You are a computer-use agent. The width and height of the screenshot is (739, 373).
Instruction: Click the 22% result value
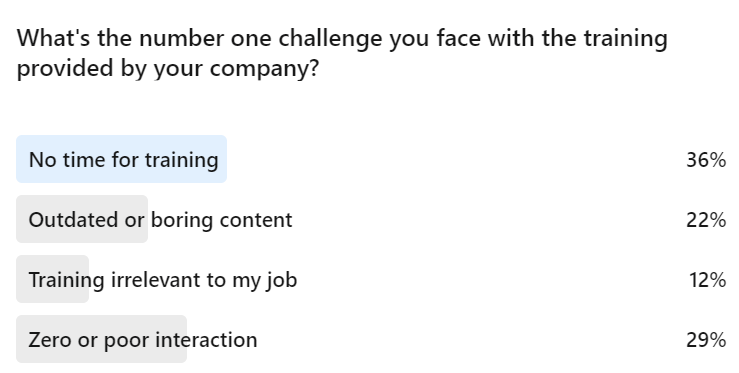(x=706, y=220)
